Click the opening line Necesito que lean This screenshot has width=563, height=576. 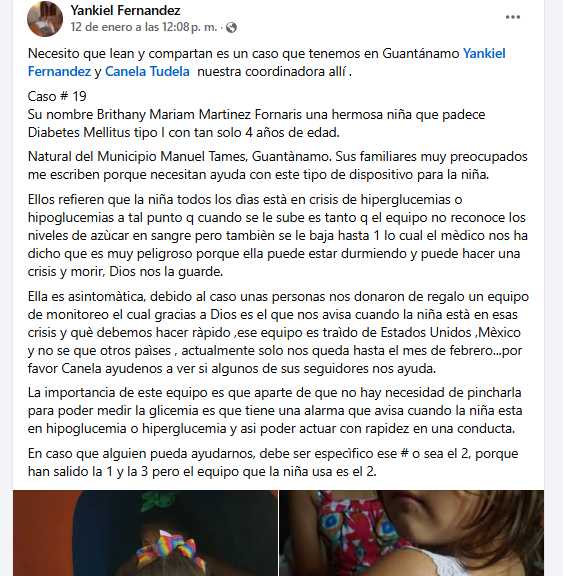click(x=267, y=62)
